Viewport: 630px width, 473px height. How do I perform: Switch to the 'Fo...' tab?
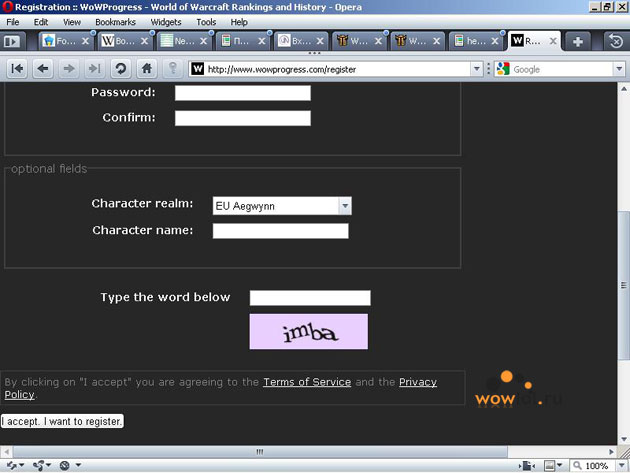coord(66,41)
